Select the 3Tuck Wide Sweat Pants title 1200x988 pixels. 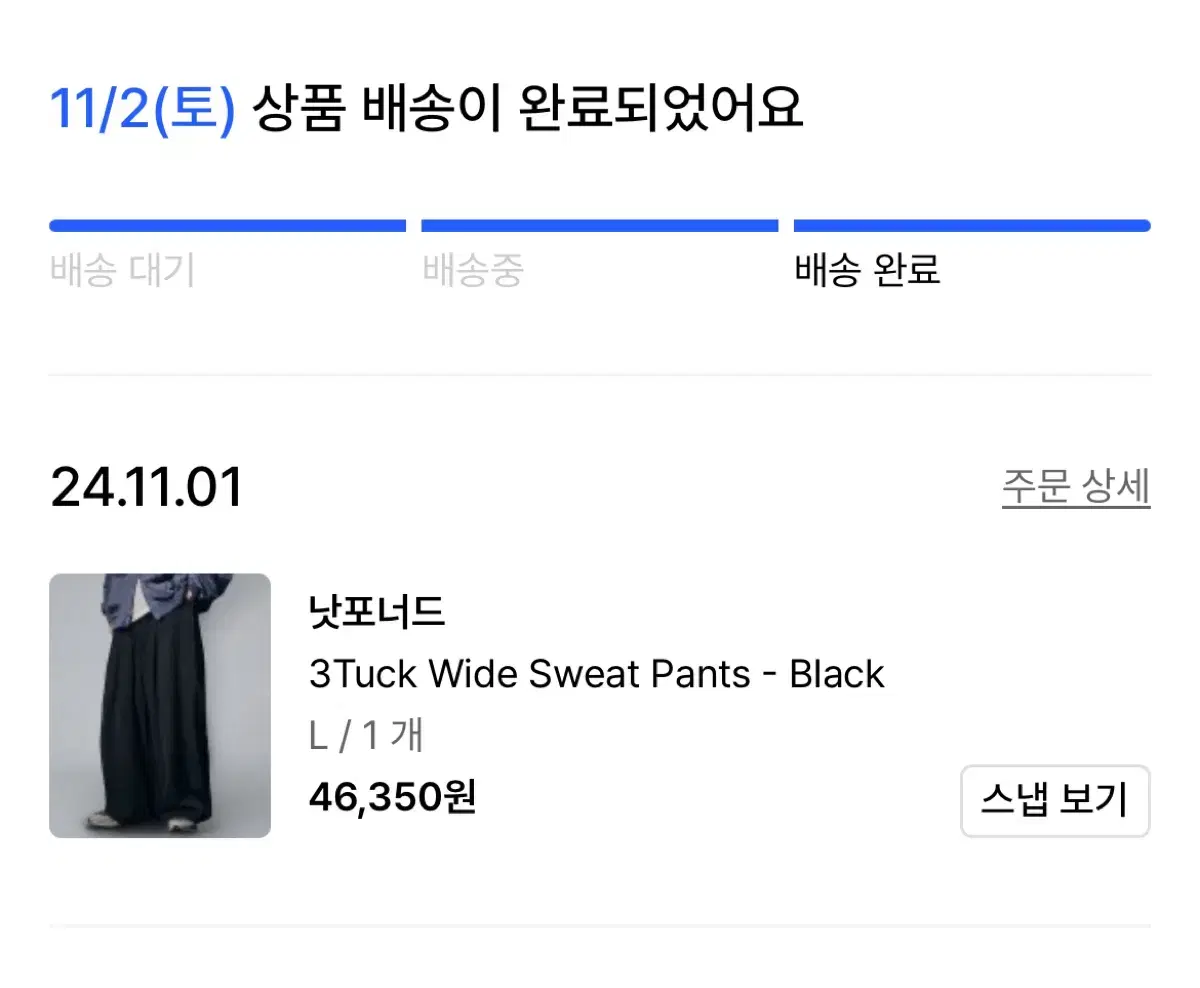tap(597, 674)
